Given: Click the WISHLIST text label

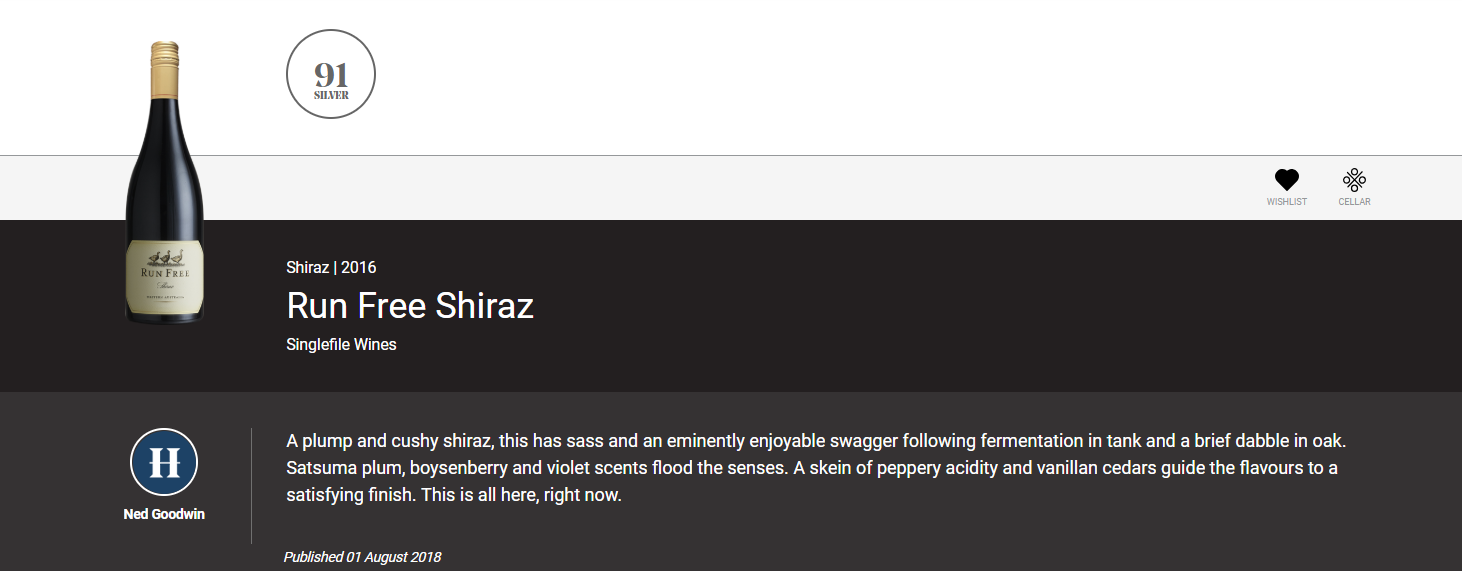Looking at the screenshot, I should pos(1287,202).
